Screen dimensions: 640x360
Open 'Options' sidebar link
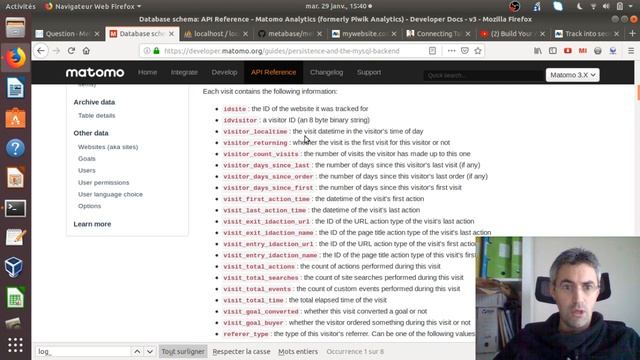tap(90, 206)
